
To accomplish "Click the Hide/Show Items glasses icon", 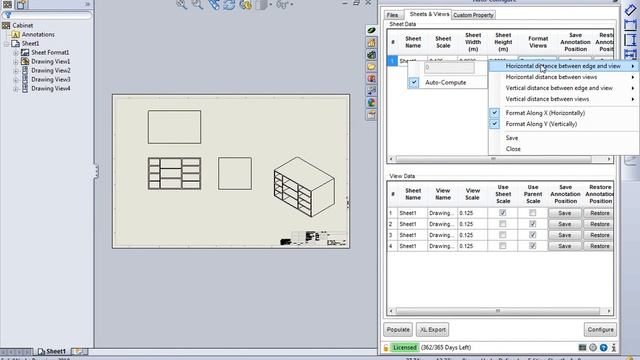I will tap(282, 4).
